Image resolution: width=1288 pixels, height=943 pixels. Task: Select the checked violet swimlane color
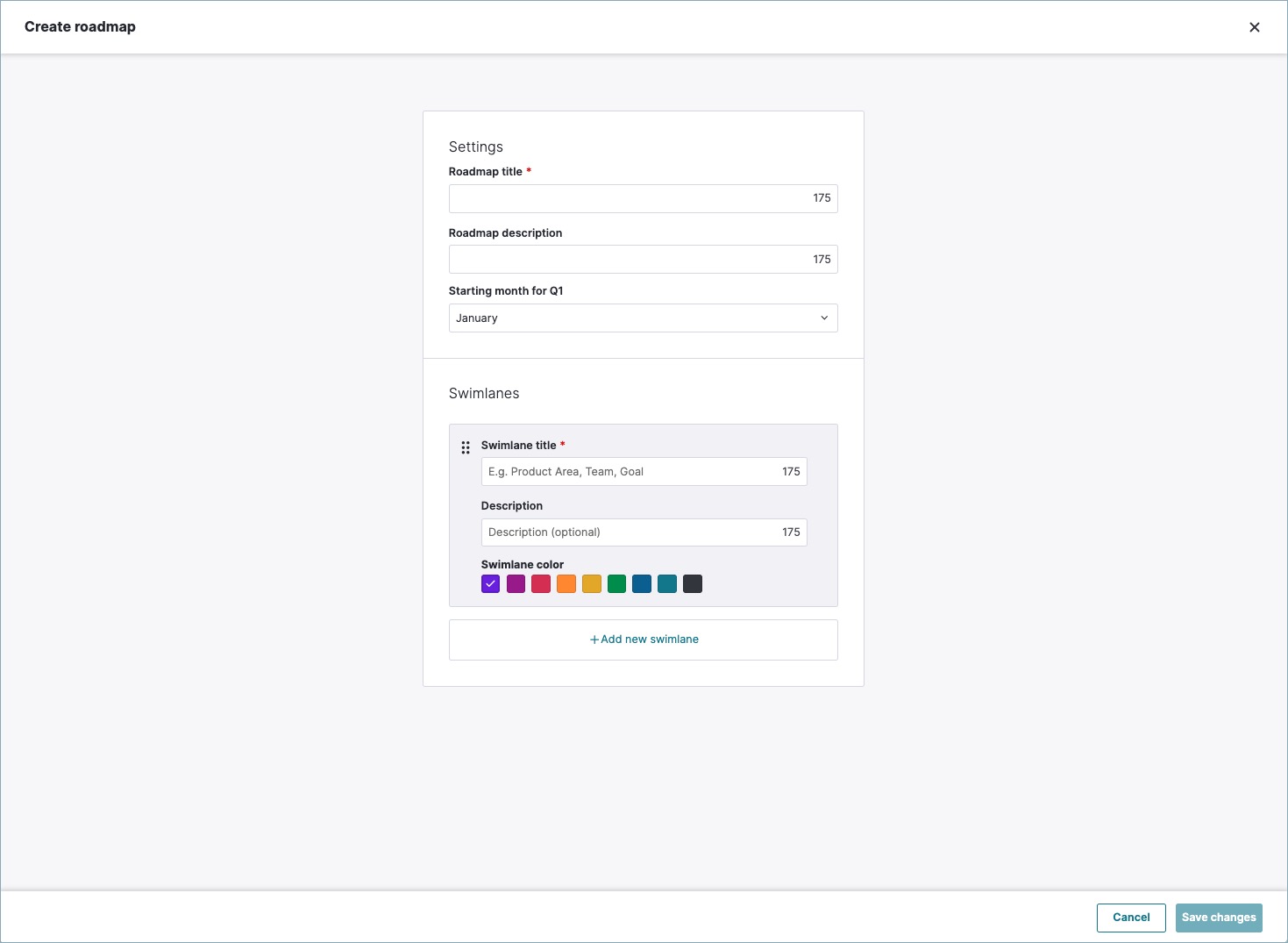pyautogui.click(x=490, y=584)
